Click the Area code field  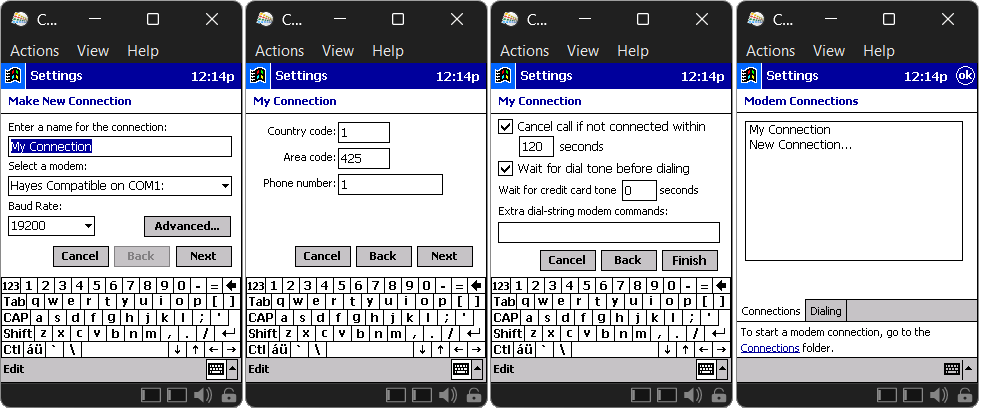click(x=363, y=158)
